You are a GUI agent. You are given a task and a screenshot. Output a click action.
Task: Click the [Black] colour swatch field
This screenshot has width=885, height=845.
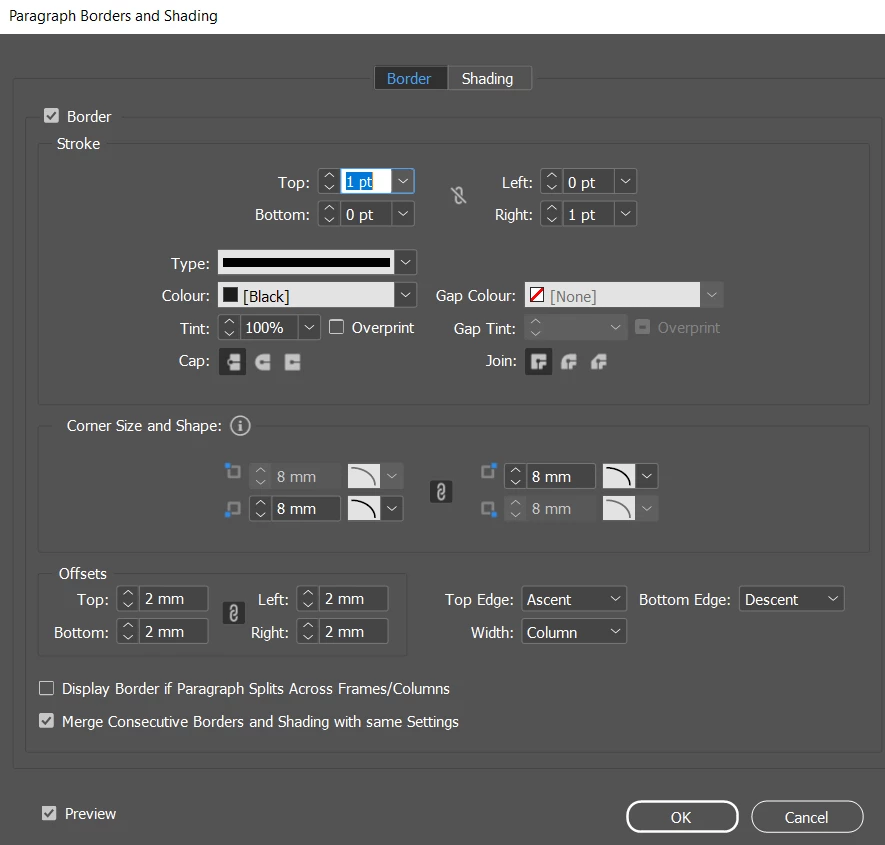tap(306, 295)
